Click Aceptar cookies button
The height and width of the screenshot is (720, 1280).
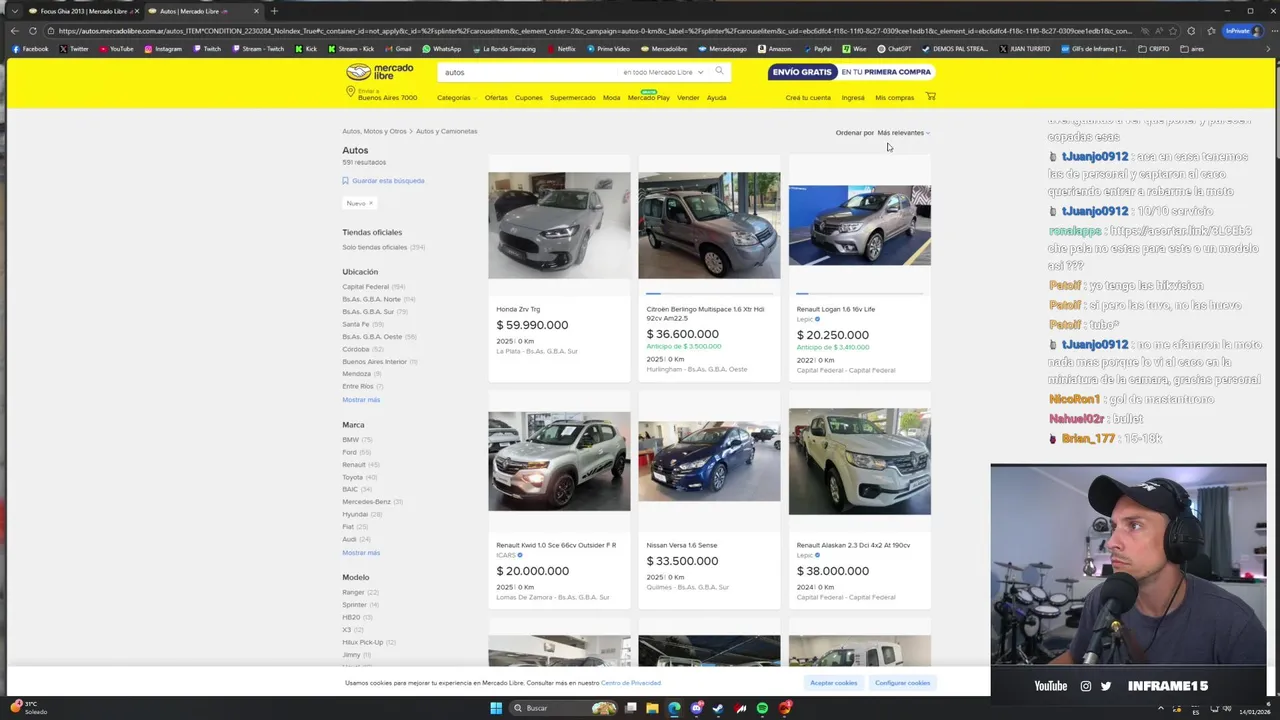[x=833, y=683]
